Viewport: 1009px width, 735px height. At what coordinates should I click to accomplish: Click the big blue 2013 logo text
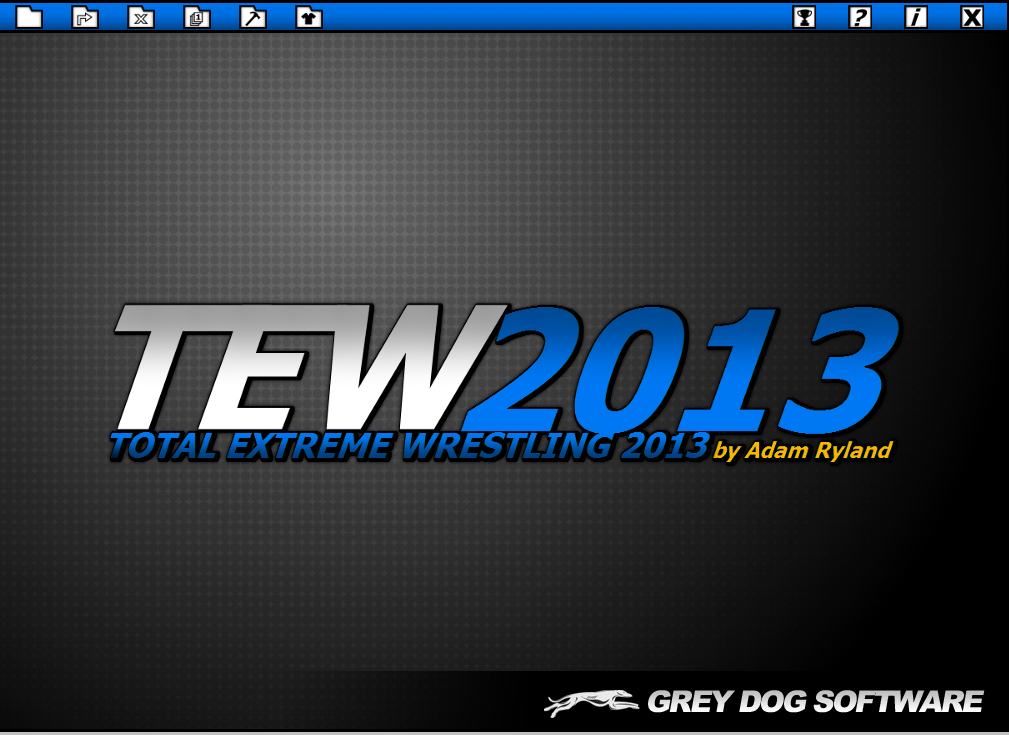690,365
